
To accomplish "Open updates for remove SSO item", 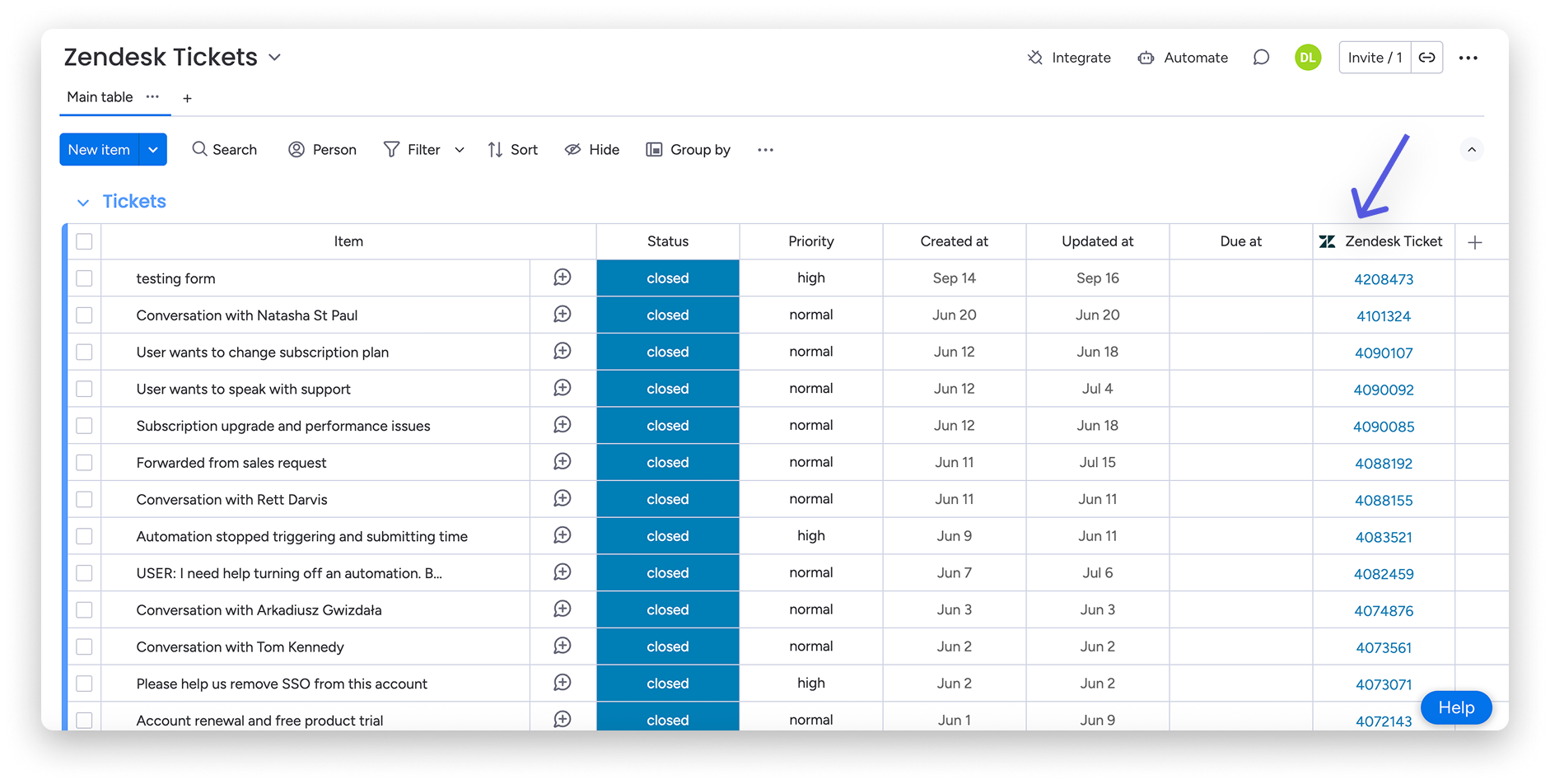I will [563, 683].
